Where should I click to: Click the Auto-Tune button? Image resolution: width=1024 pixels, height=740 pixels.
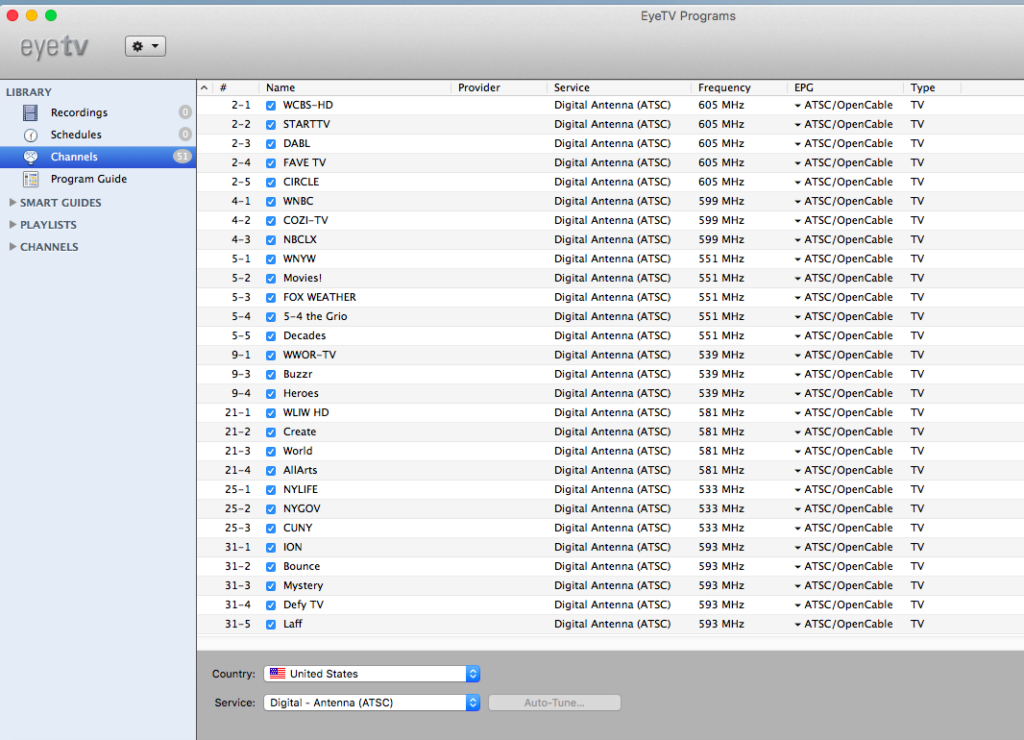click(554, 703)
